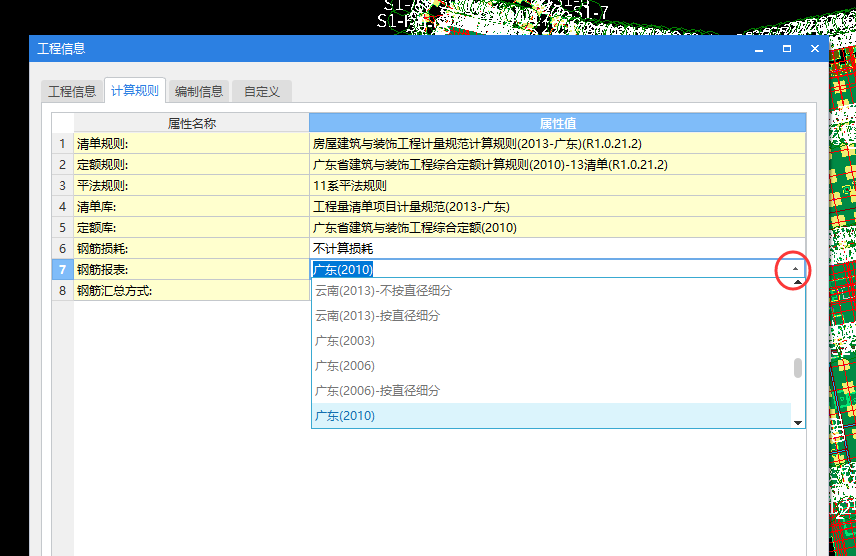This screenshot has width=856, height=556.
Task: Select row number 6 header
Action: pyautogui.click(x=63, y=249)
